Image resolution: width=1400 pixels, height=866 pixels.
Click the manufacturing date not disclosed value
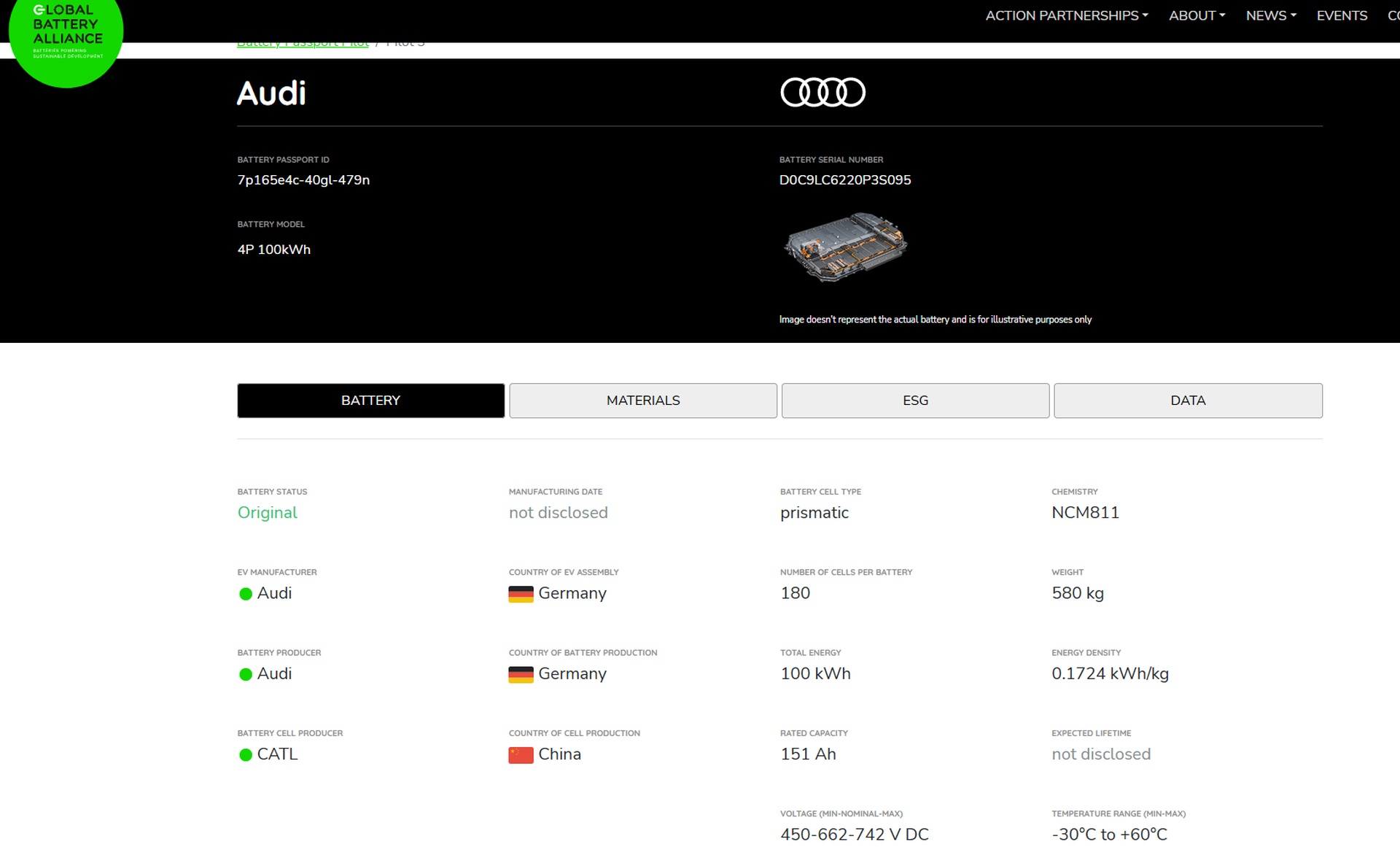[x=559, y=513]
